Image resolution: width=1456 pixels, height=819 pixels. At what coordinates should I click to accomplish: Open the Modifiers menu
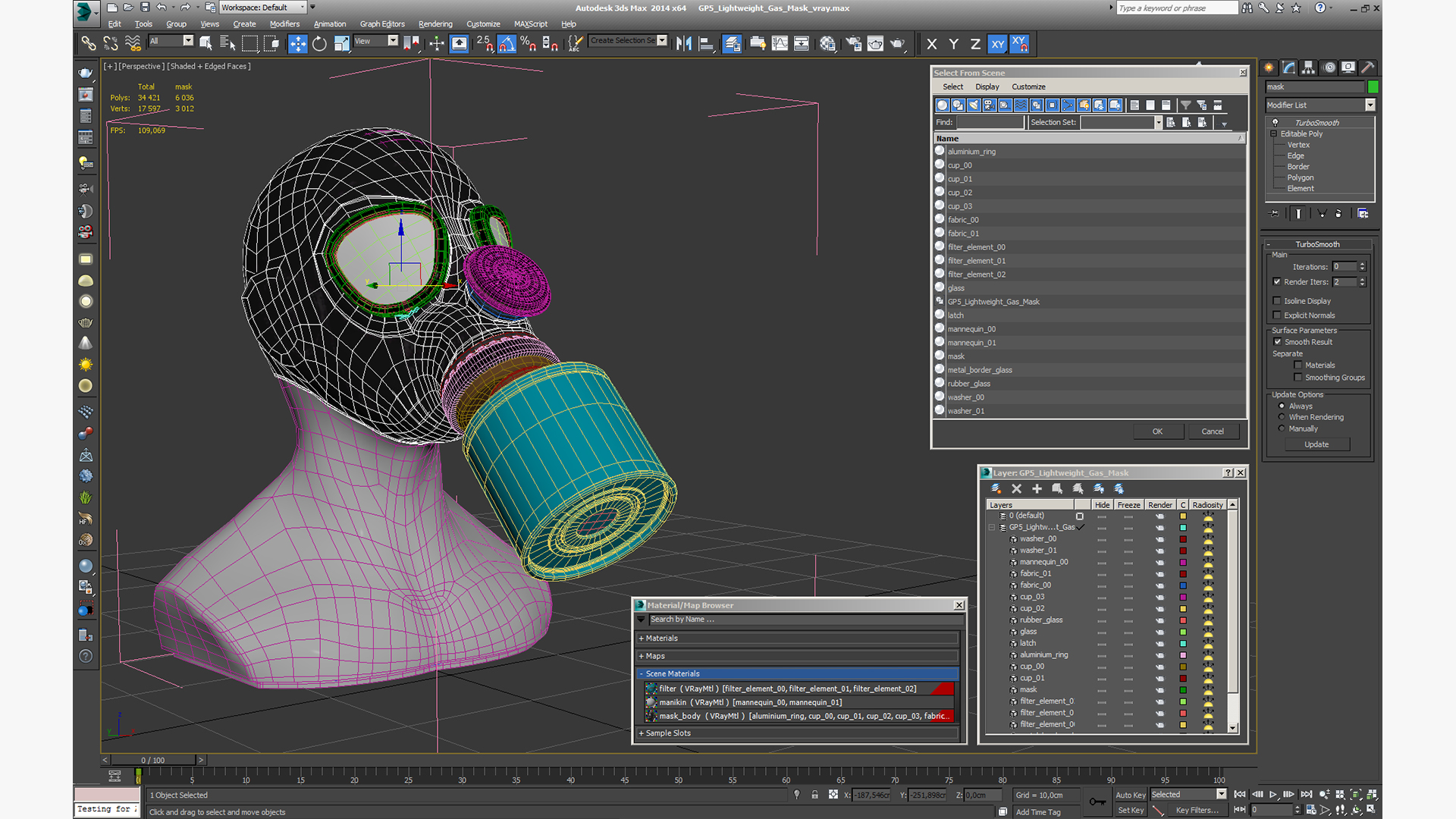[284, 24]
